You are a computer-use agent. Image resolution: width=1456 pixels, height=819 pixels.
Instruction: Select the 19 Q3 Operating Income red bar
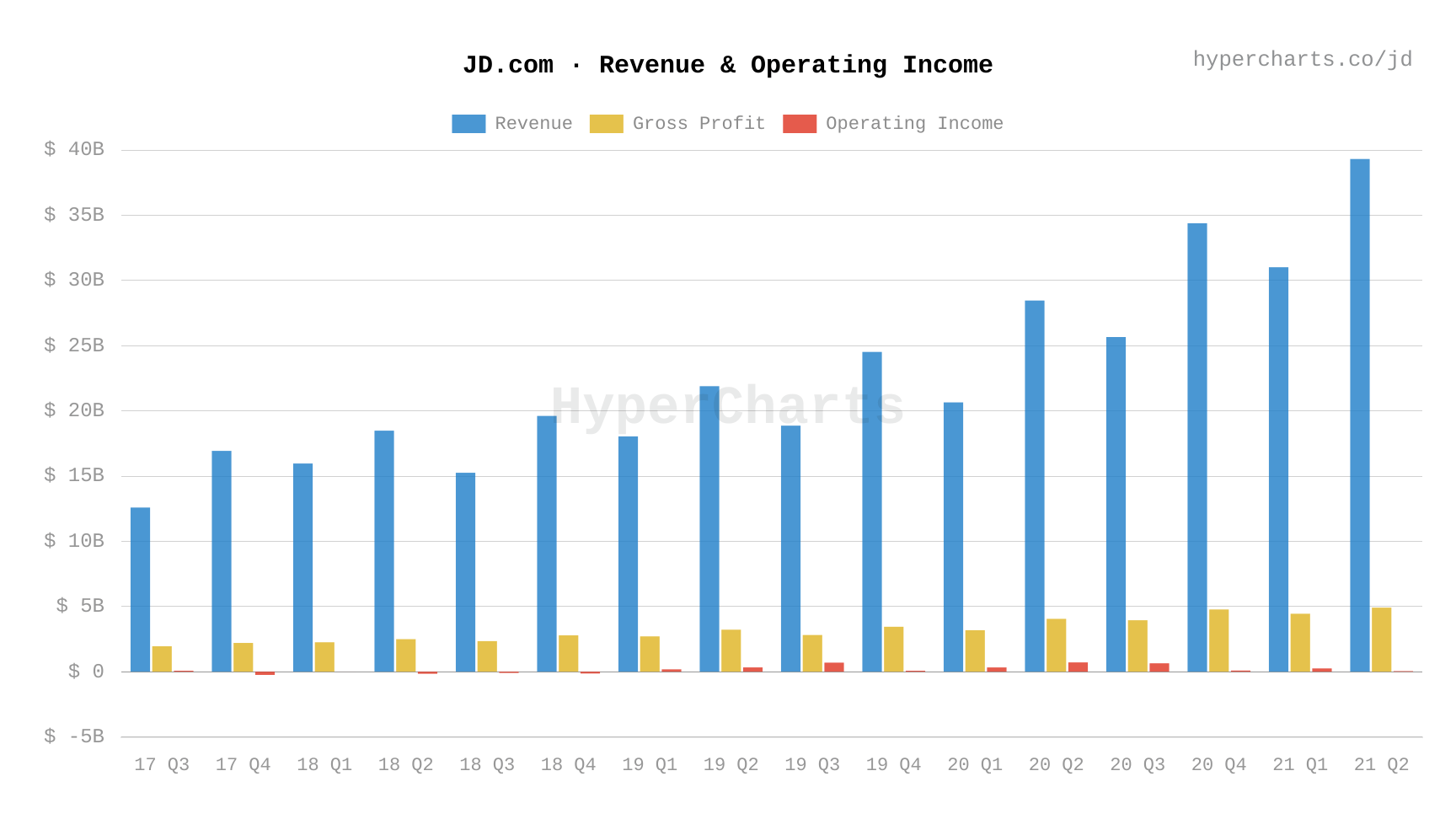point(836,667)
